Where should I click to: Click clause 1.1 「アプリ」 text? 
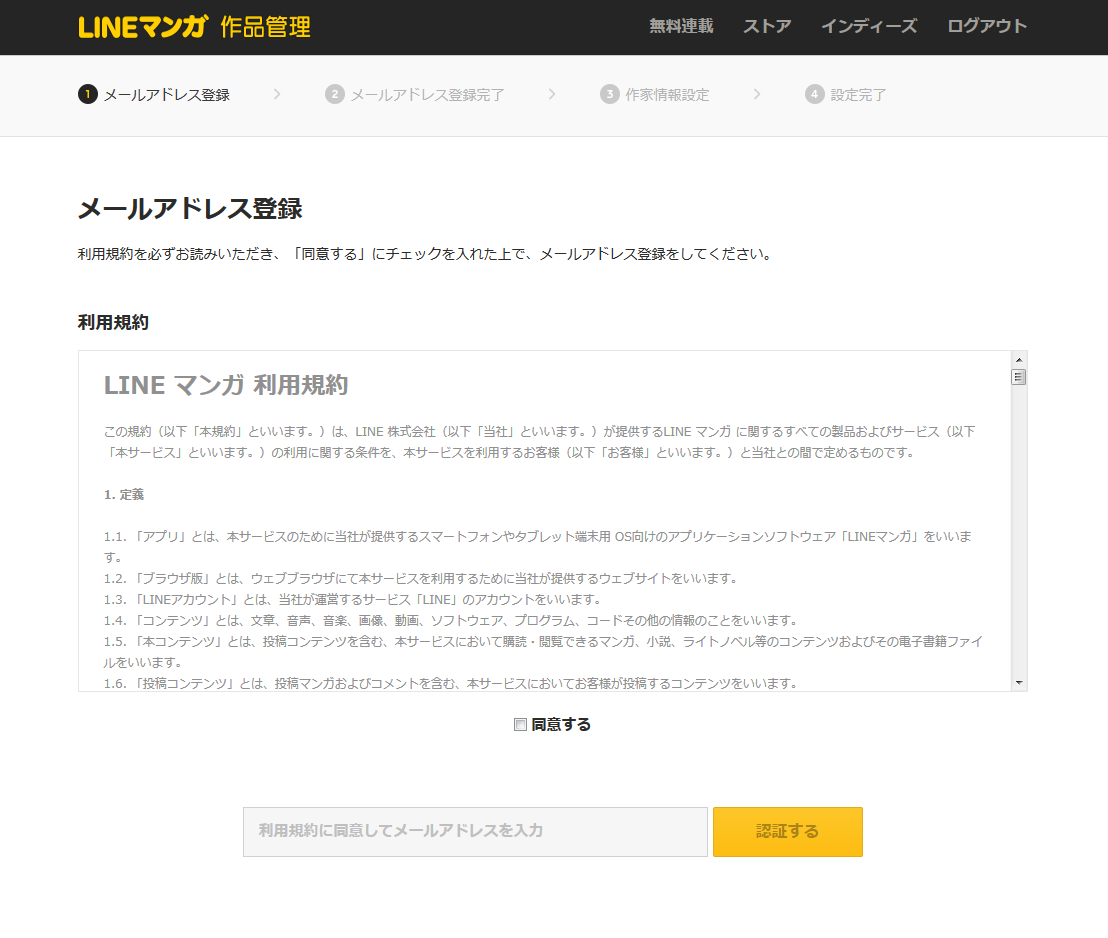point(538,546)
